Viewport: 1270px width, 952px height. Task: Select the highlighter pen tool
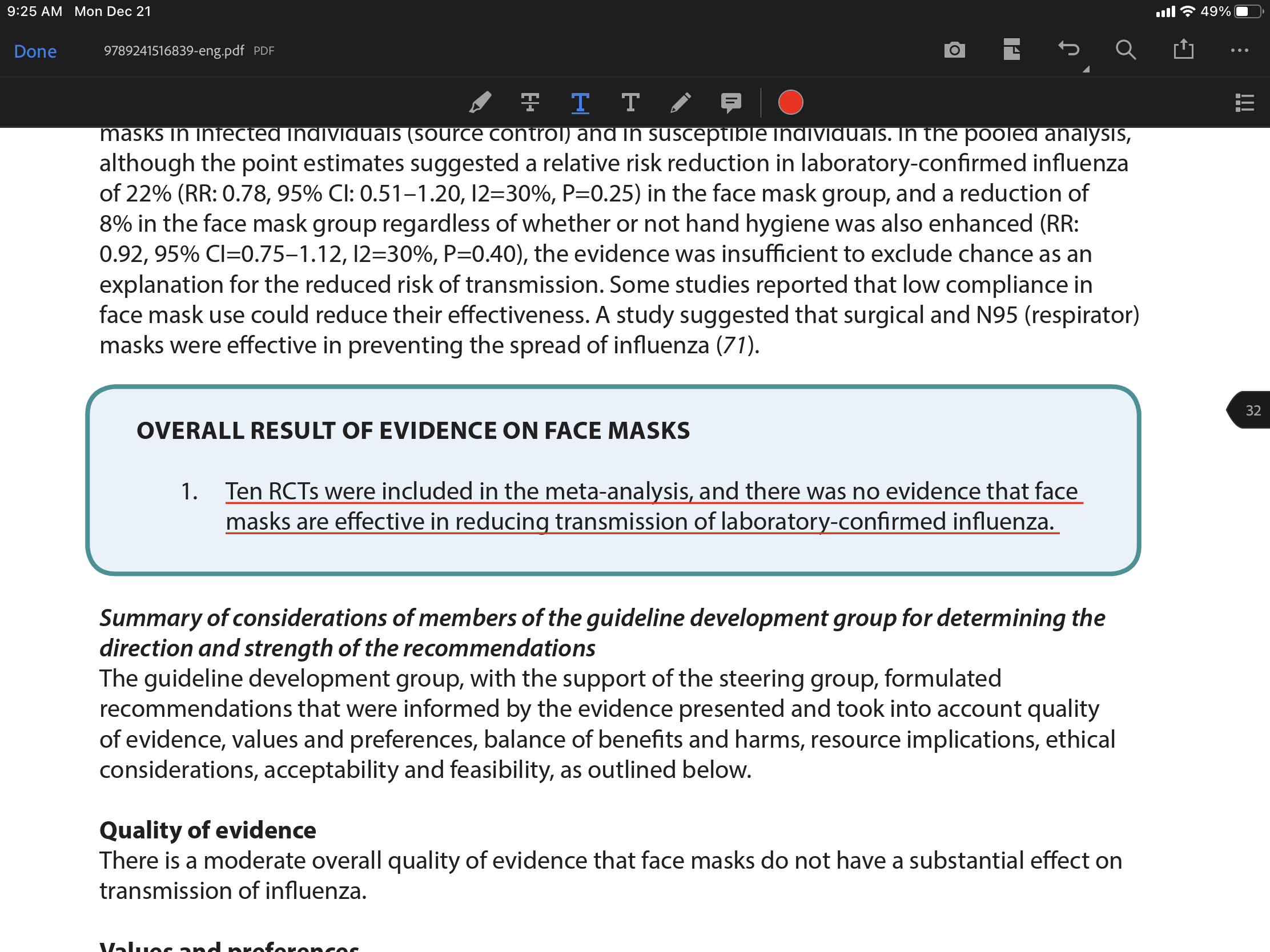(480, 103)
